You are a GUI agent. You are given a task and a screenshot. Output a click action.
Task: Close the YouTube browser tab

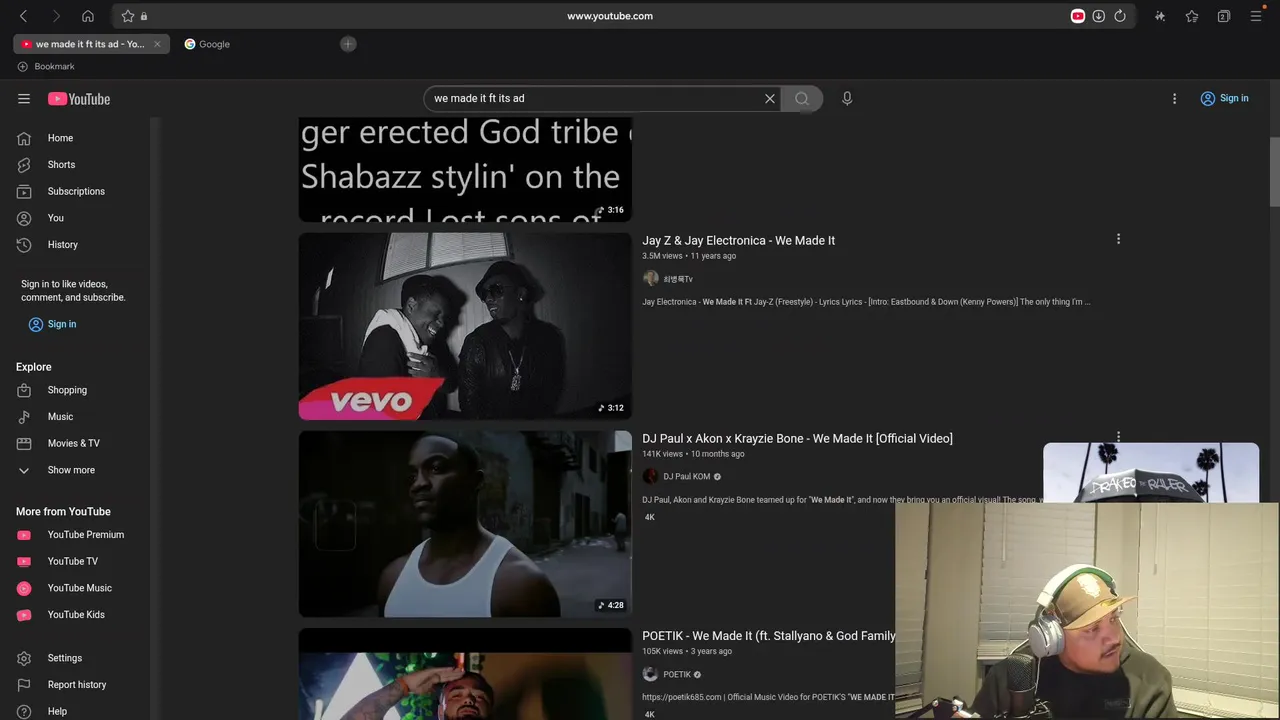pos(157,44)
